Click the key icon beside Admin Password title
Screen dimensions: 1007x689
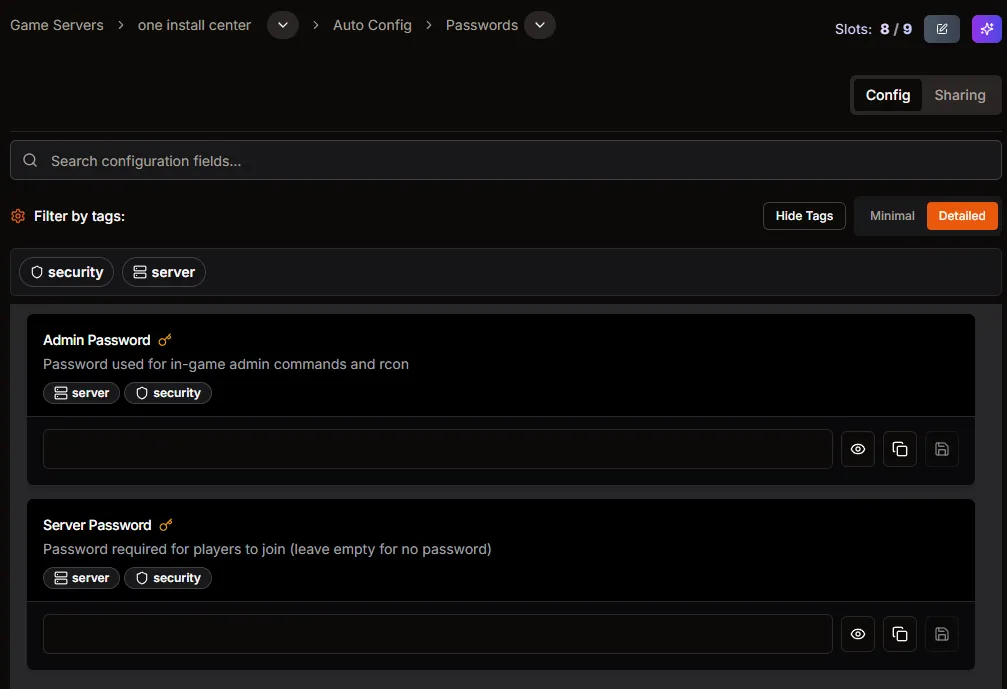click(165, 339)
